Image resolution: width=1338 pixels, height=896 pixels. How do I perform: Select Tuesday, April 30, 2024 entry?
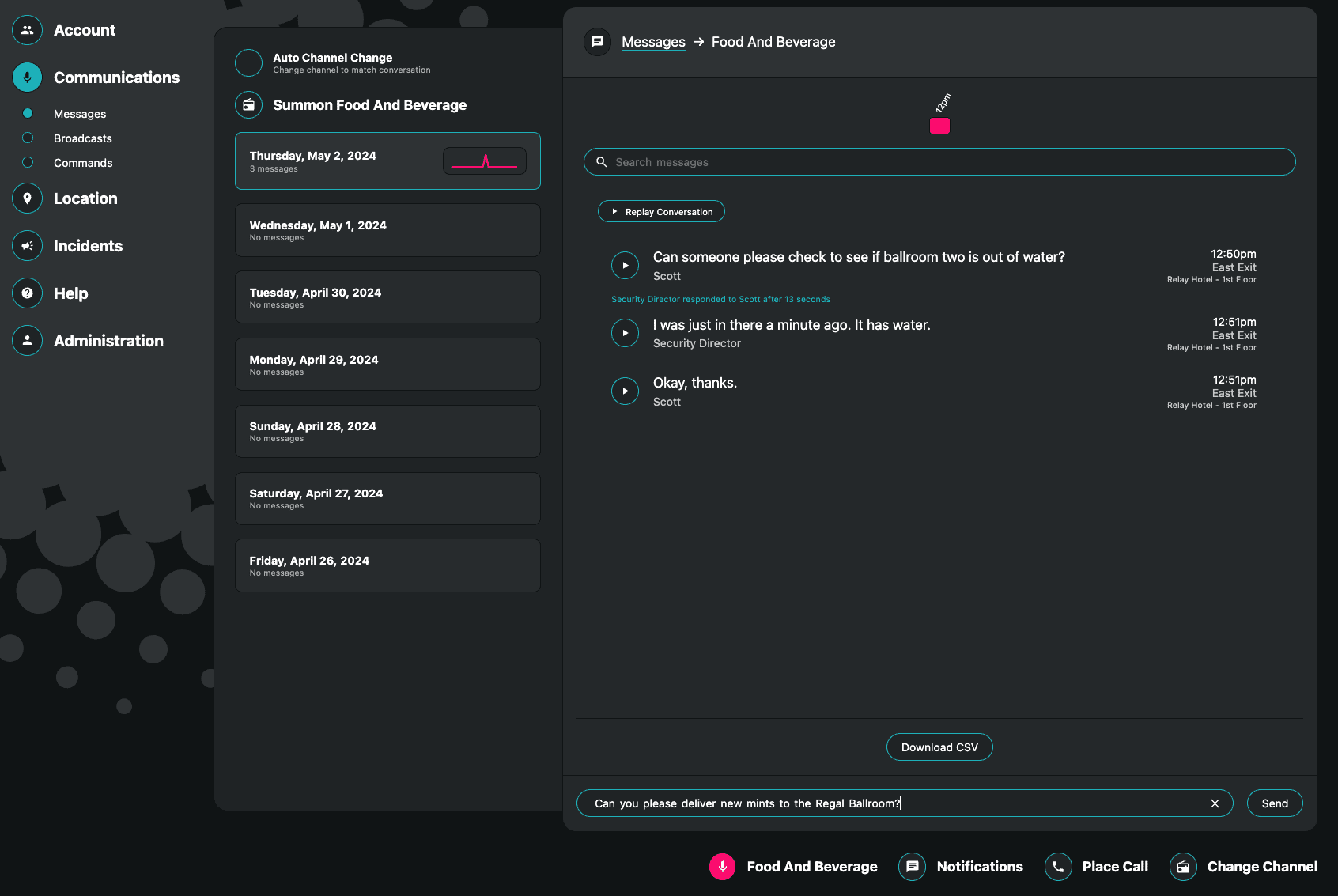click(x=387, y=297)
